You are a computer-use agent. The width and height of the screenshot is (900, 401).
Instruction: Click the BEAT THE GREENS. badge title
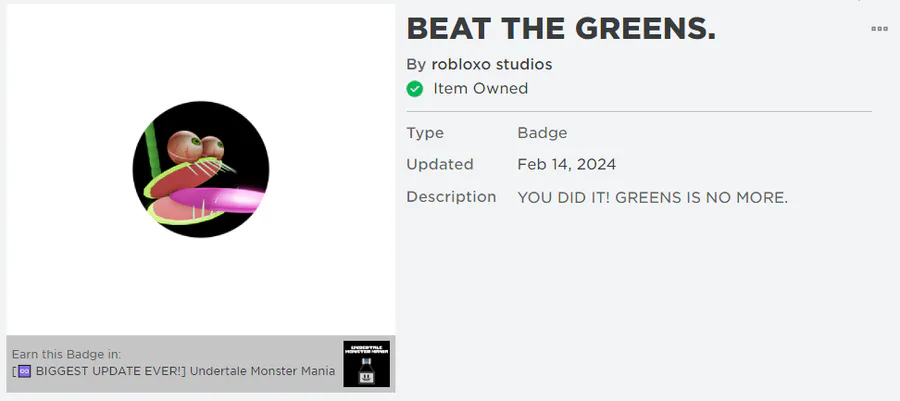(x=561, y=28)
